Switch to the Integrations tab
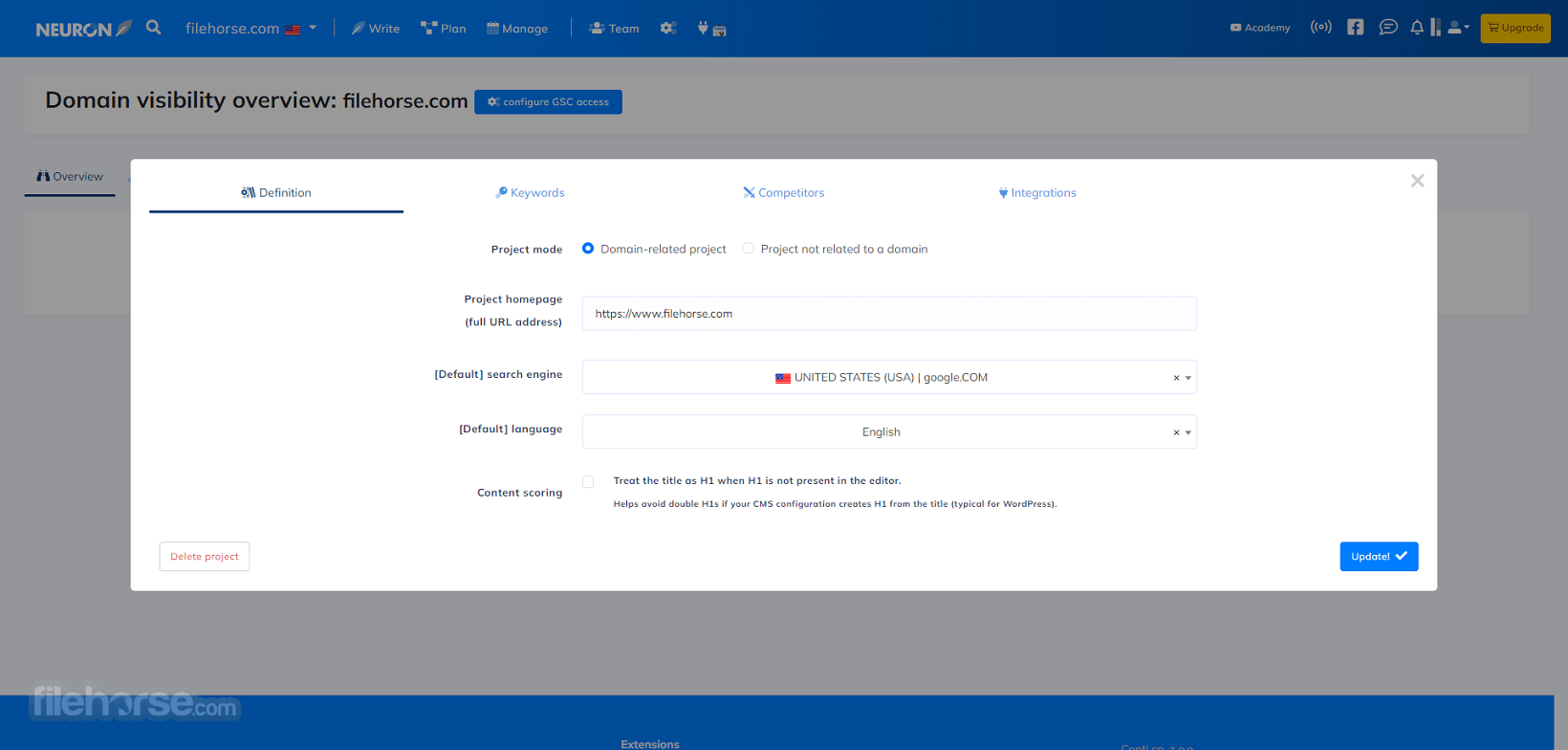This screenshot has height=750, width=1568. [1037, 192]
